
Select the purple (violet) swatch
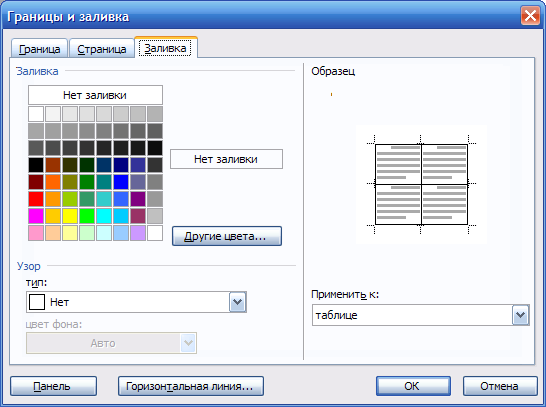[138, 199]
